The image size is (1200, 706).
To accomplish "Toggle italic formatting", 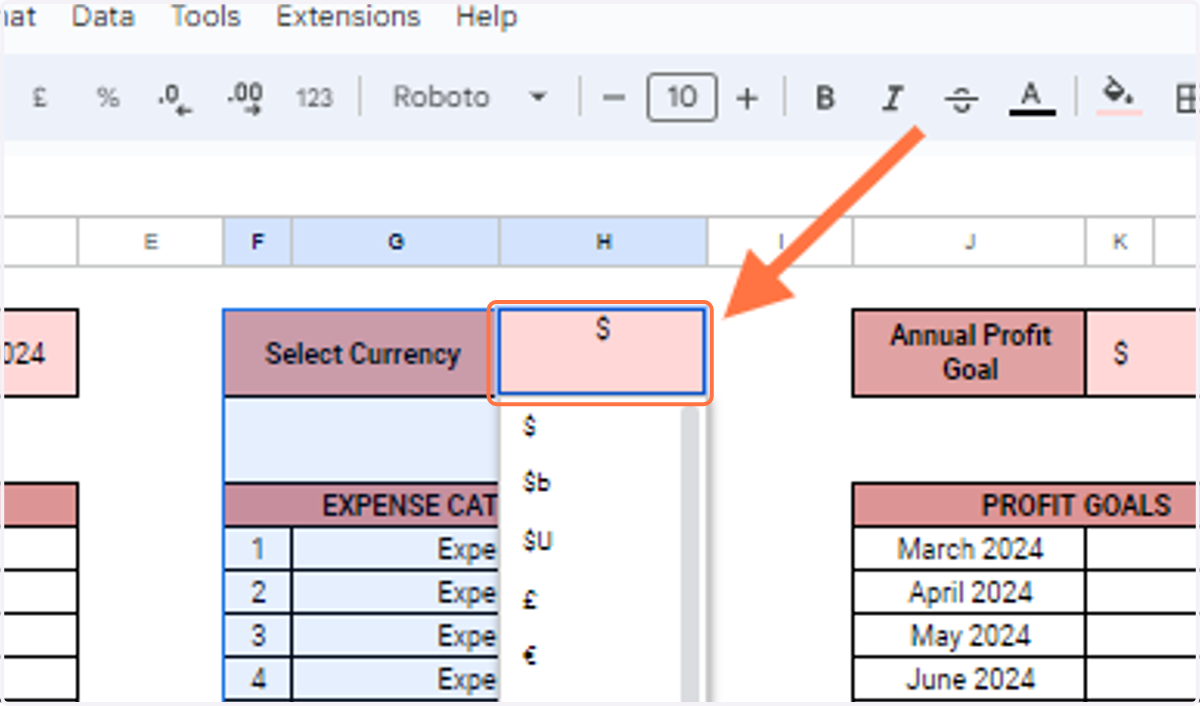I will point(893,98).
